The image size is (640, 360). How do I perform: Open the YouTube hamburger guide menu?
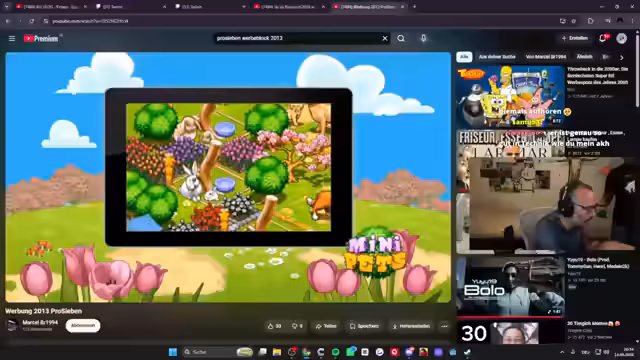12,38
